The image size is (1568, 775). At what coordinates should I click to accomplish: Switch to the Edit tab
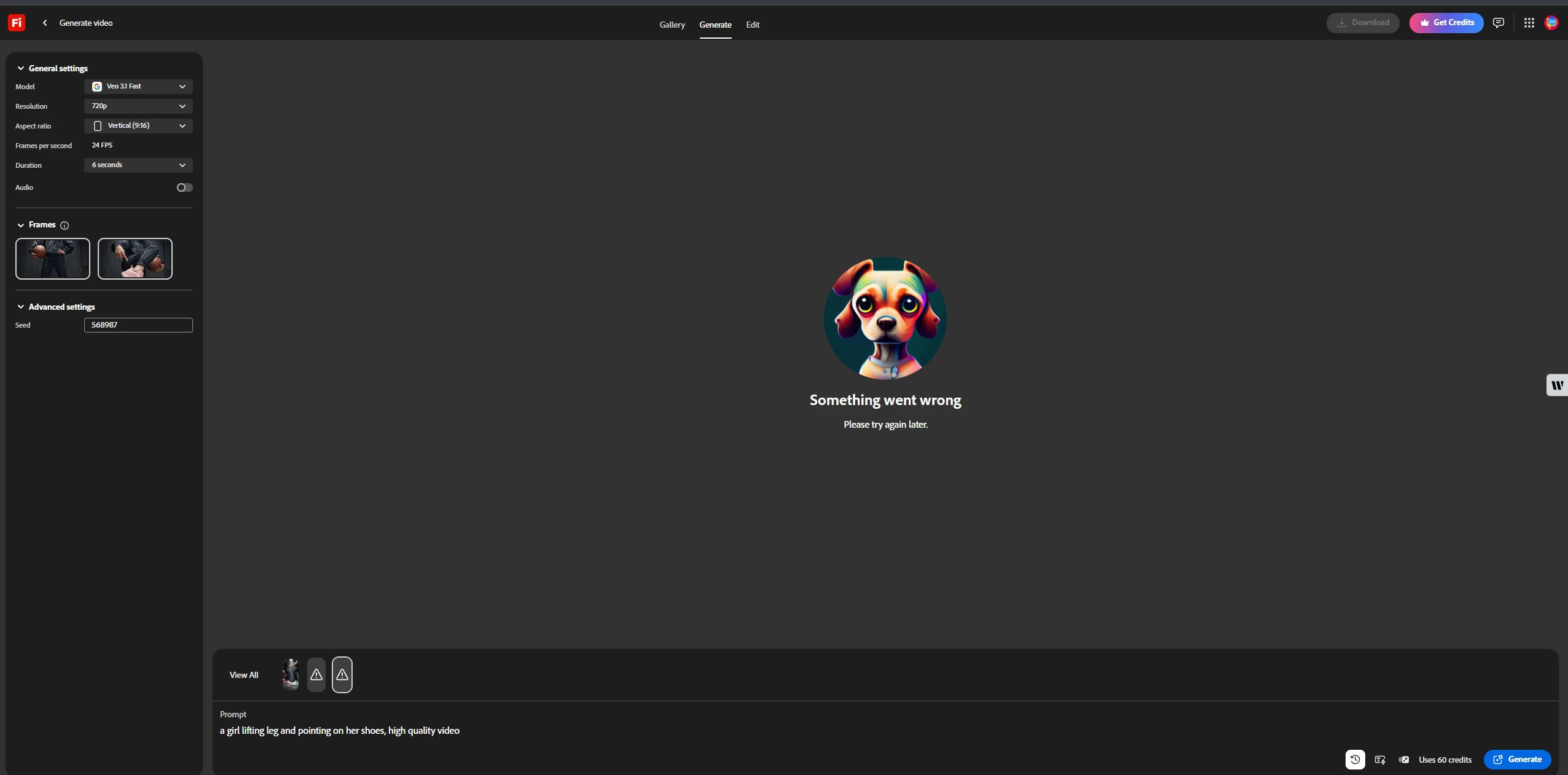click(x=753, y=25)
